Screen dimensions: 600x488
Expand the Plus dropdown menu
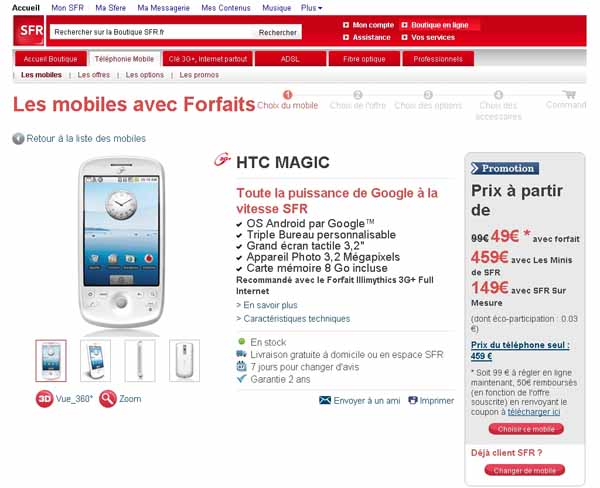tap(311, 8)
